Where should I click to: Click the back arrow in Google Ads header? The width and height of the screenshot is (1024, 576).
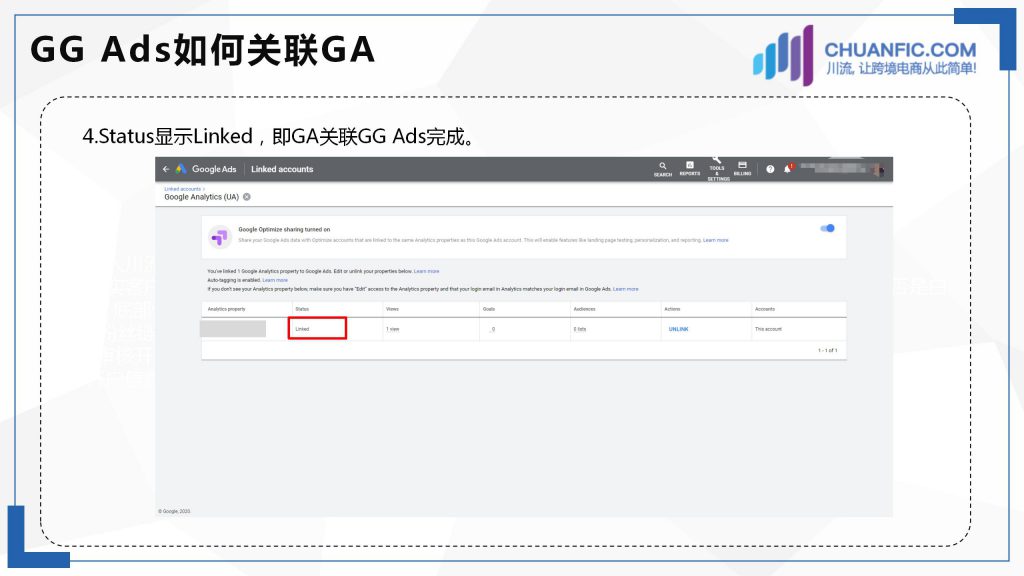(166, 169)
